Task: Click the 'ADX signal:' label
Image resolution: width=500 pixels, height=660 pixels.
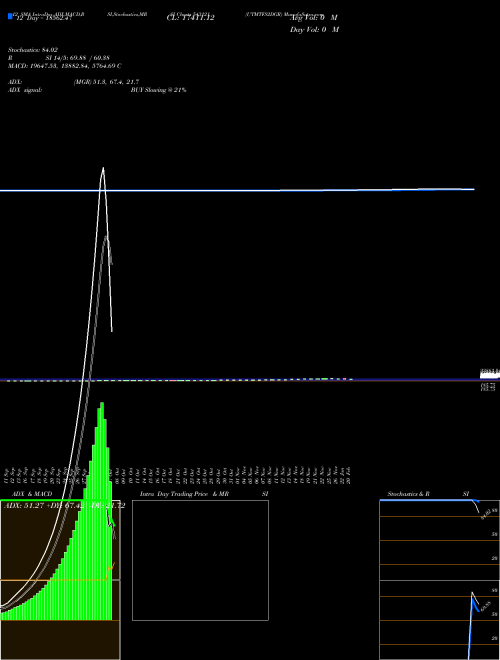Action: [25, 90]
